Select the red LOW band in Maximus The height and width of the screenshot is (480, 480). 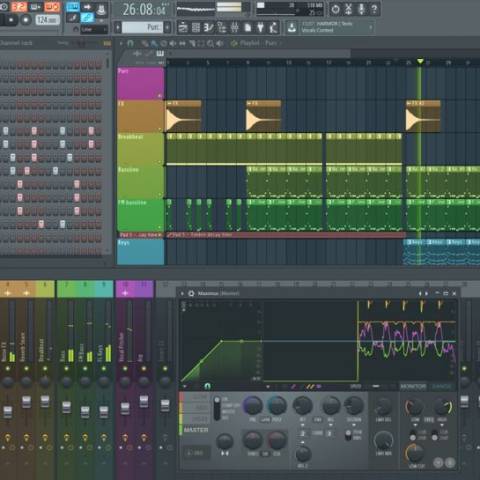click(194, 397)
